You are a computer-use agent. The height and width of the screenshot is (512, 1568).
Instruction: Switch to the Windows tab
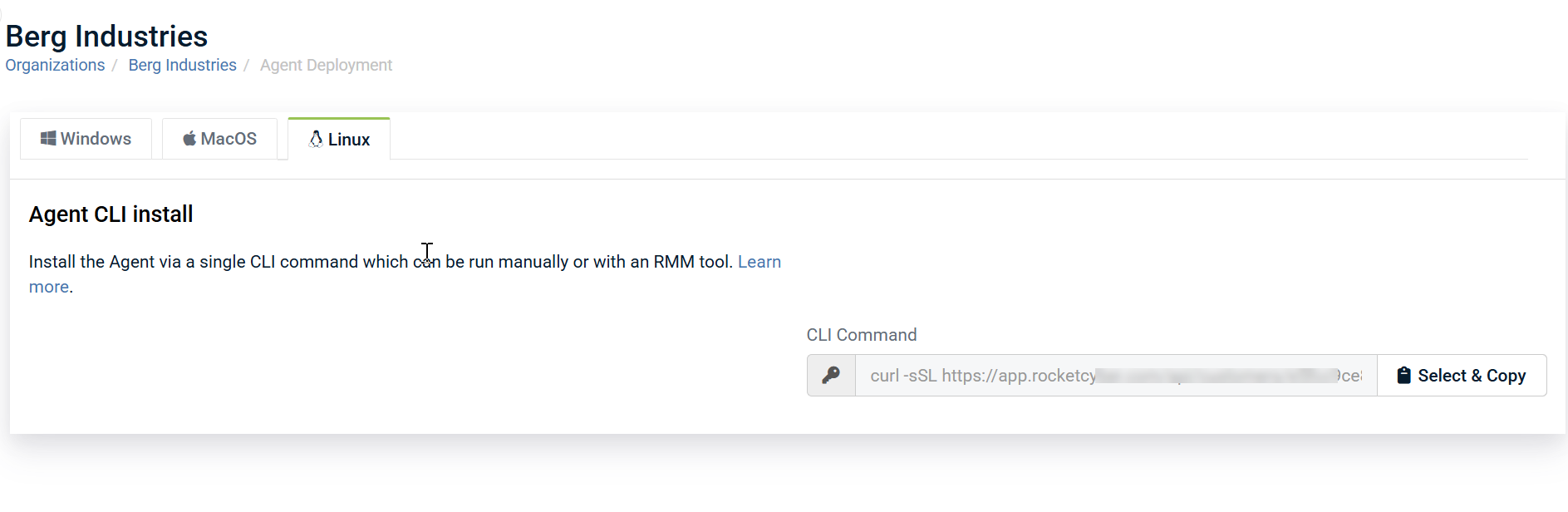(86, 139)
